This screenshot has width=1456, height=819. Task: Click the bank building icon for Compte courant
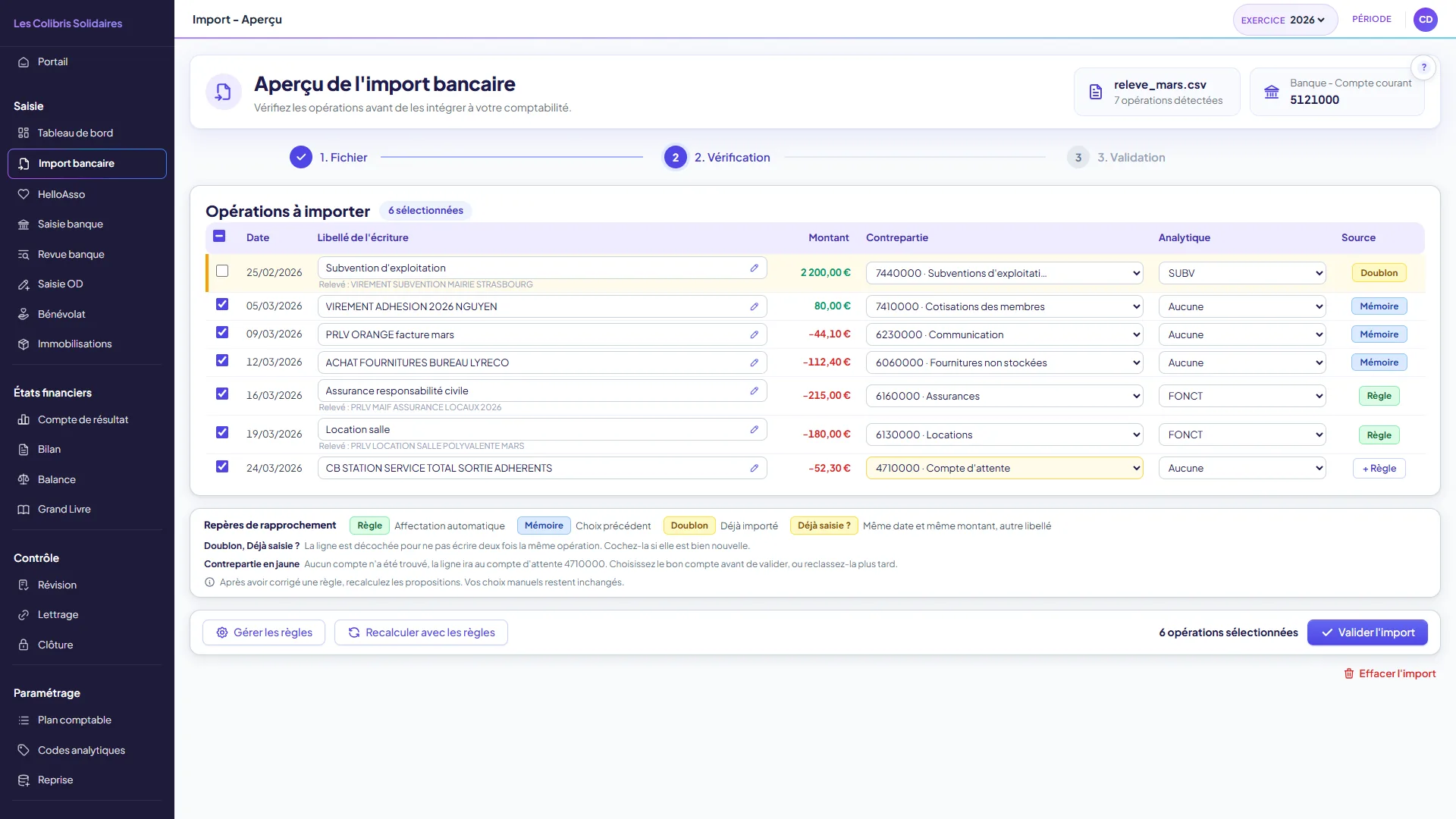point(1272,92)
